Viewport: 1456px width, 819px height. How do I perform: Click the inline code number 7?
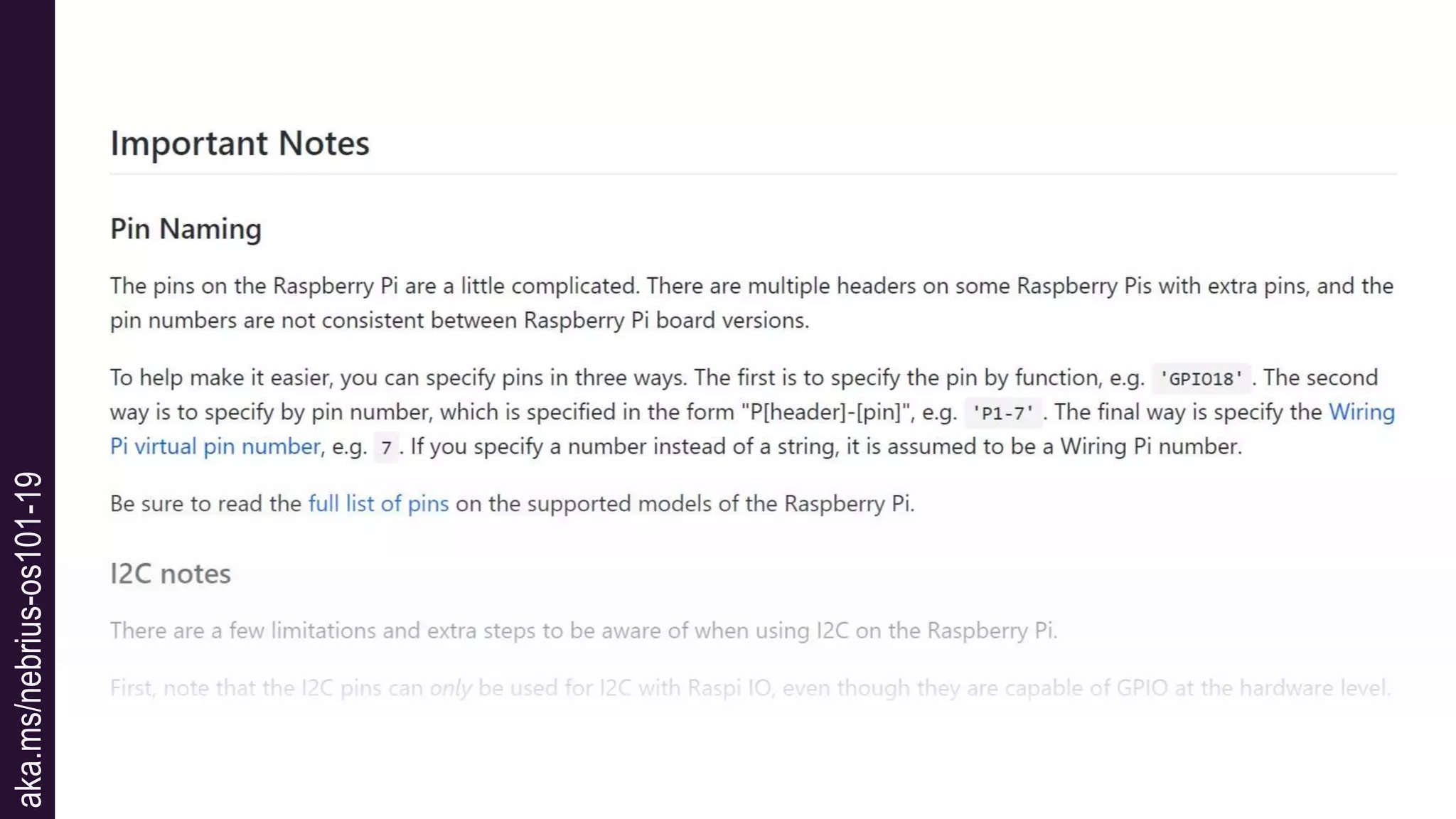(x=386, y=448)
